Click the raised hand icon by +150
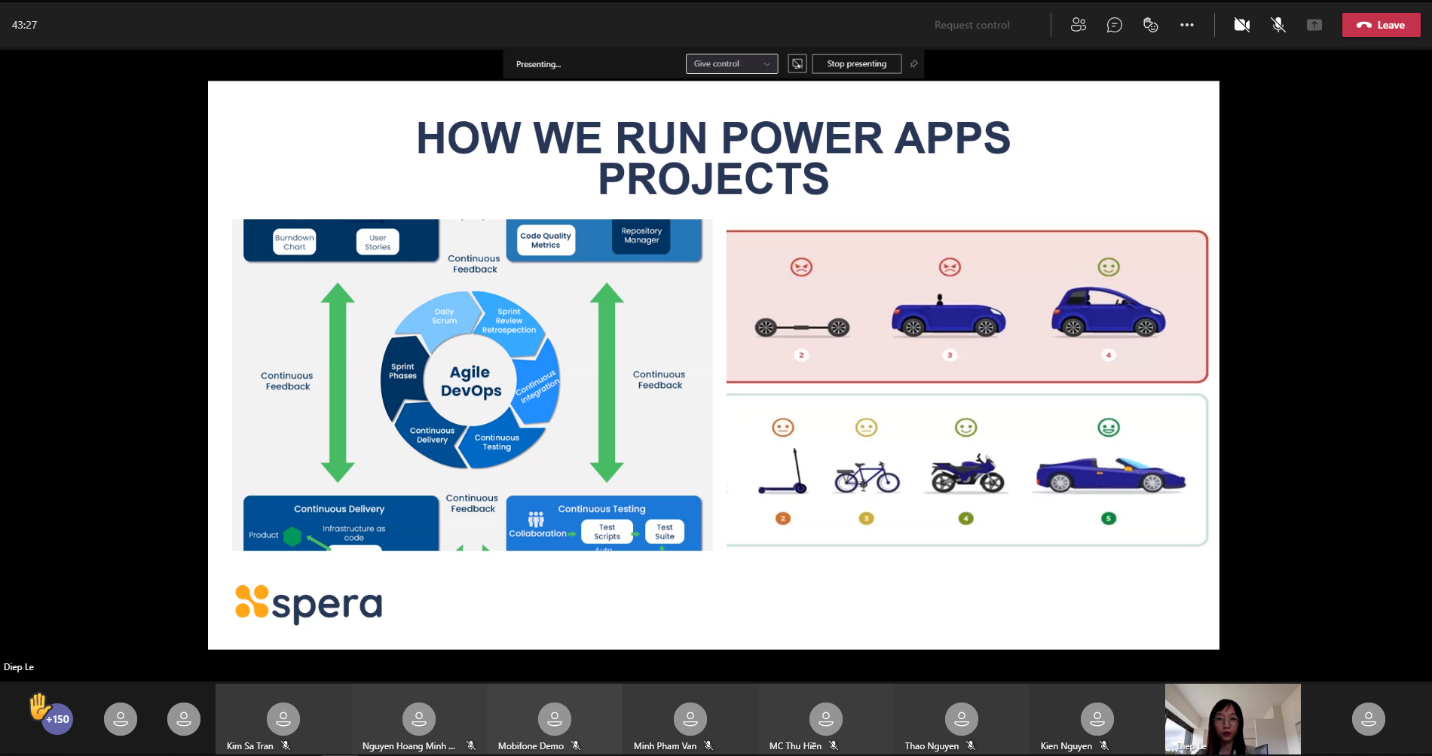Viewport: 1432px width, 756px height. pos(38,706)
